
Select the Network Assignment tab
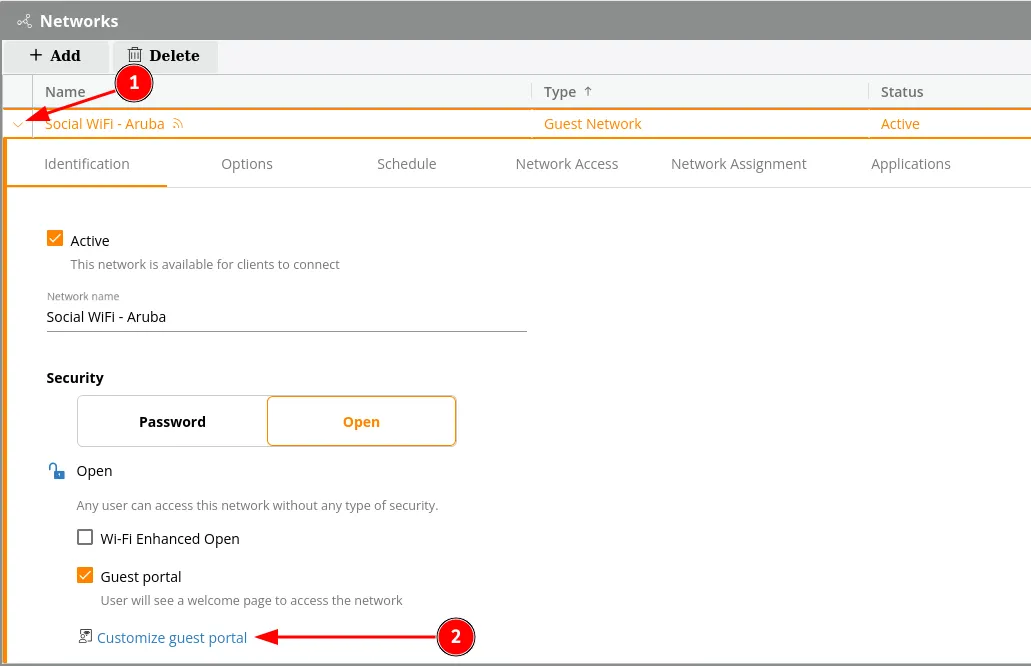(x=738, y=164)
